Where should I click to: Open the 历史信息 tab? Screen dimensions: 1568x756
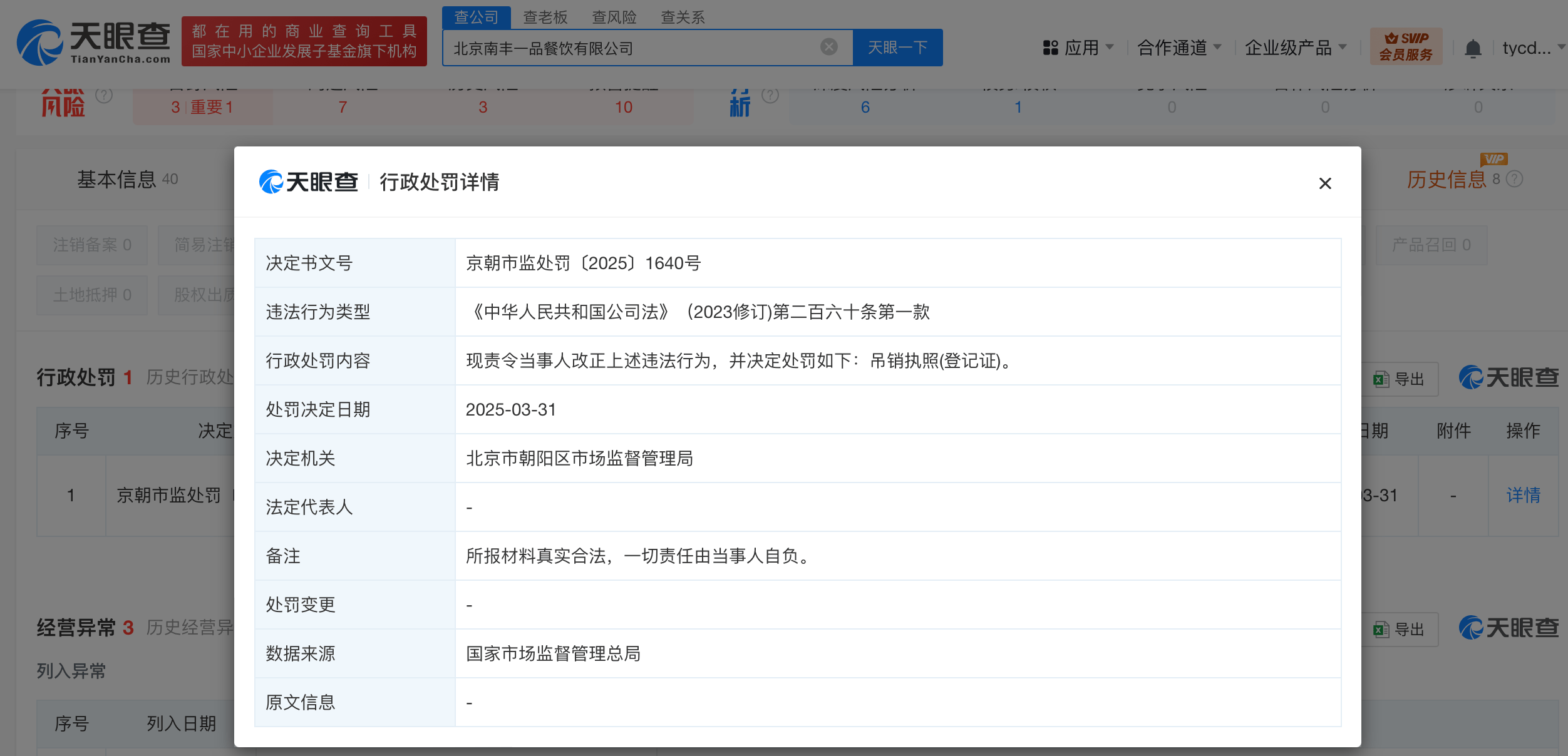(1445, 180)
